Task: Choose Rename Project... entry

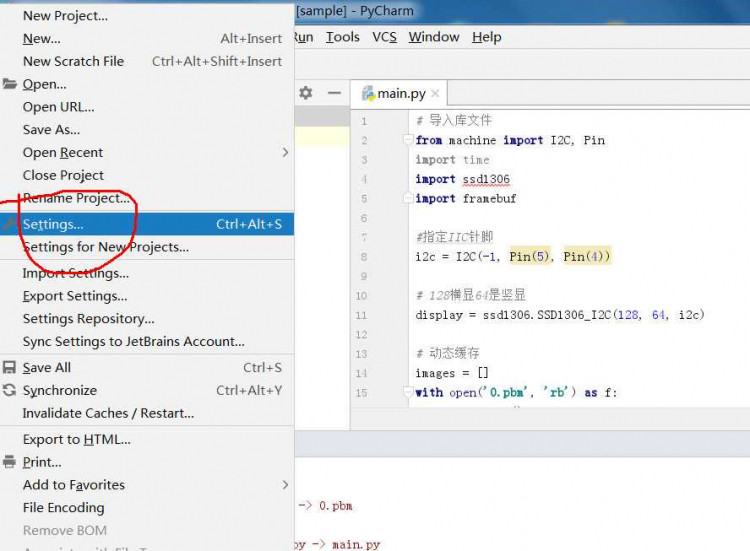Action: 147,198
